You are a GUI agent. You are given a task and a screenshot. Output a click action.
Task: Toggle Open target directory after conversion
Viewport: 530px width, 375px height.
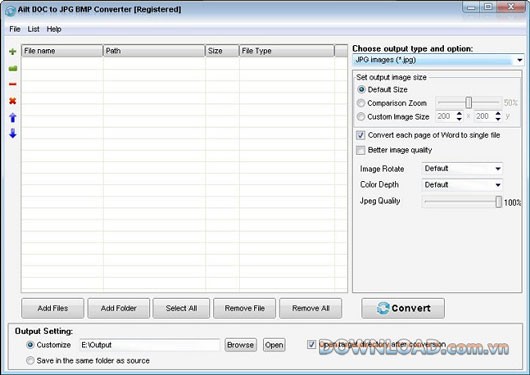click(x=311, y=345)
